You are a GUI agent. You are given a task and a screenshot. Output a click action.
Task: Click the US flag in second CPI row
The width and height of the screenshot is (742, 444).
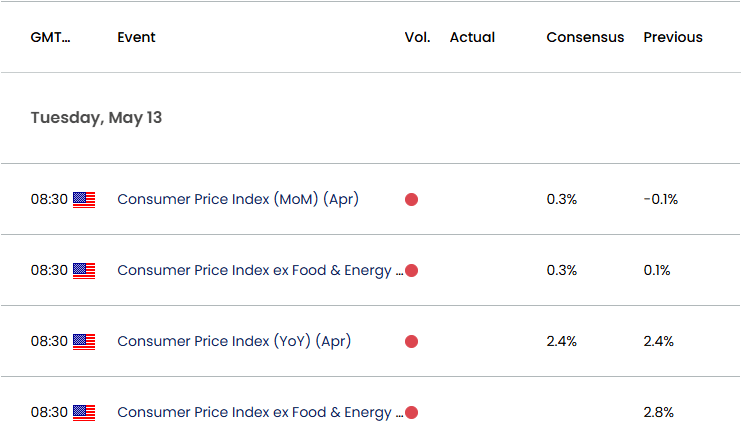[x=84, y=271]
